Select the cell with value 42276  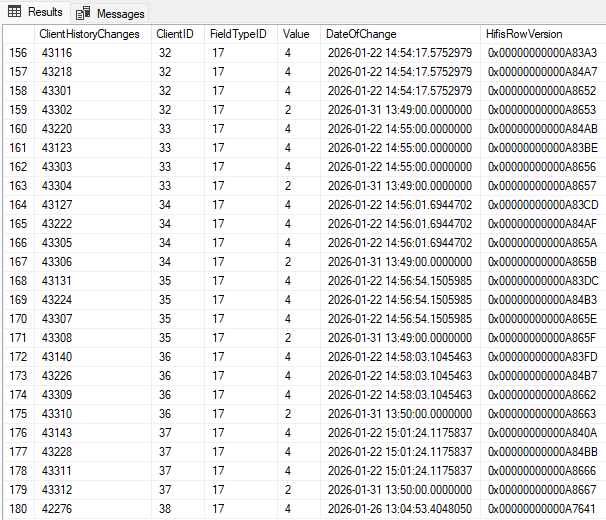click(57, 508)
